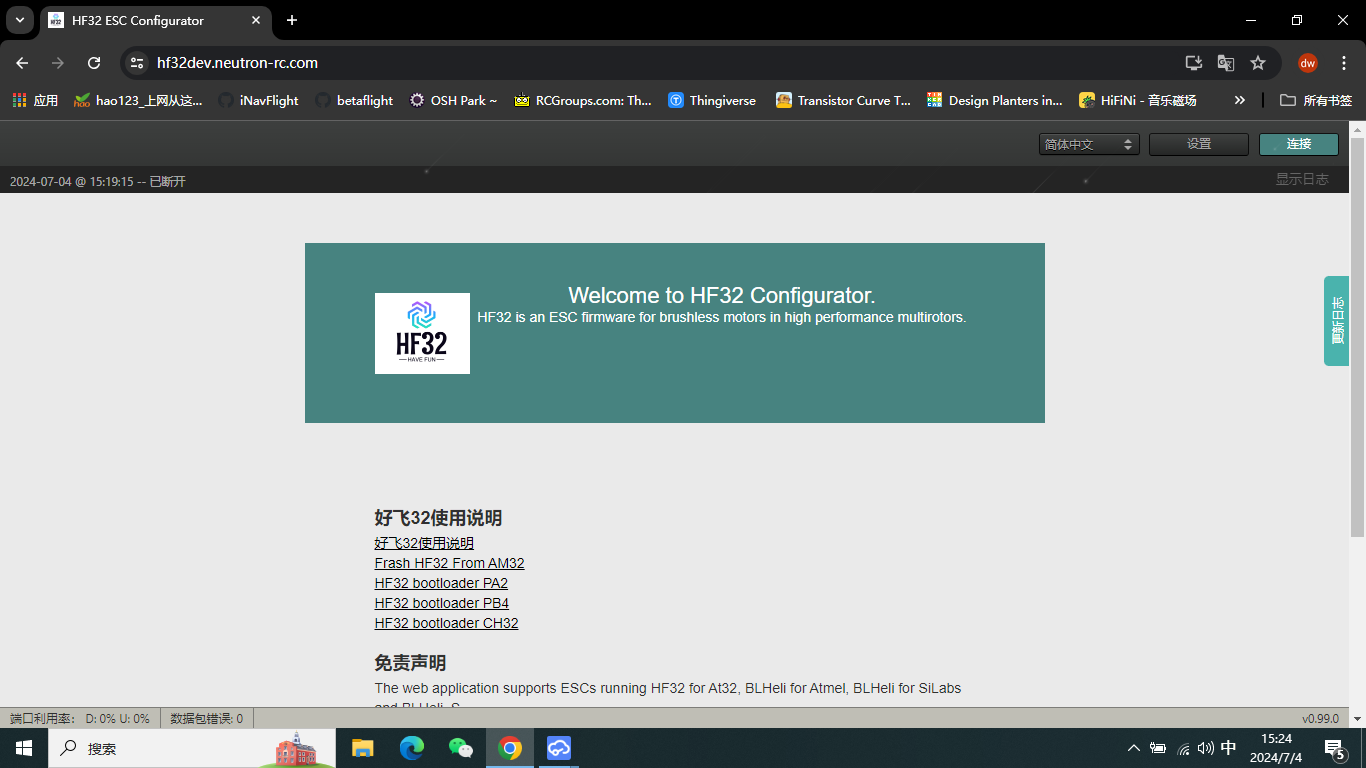
Task: Select the HF32 ESC Configurator tab
Action: [x=155, y=21]
